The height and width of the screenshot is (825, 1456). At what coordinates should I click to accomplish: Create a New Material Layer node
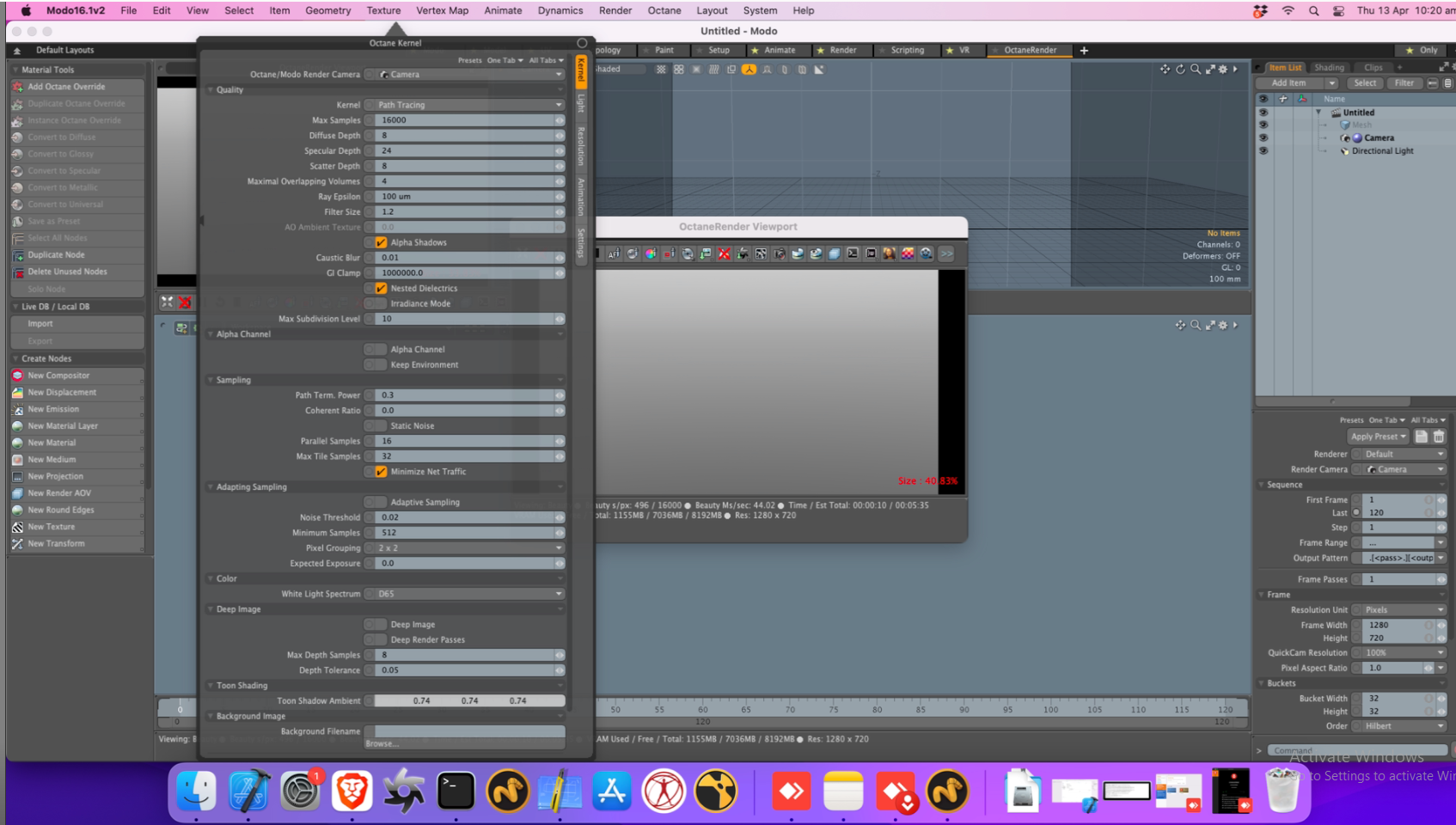pyautogui.click(x=76, y=426)
